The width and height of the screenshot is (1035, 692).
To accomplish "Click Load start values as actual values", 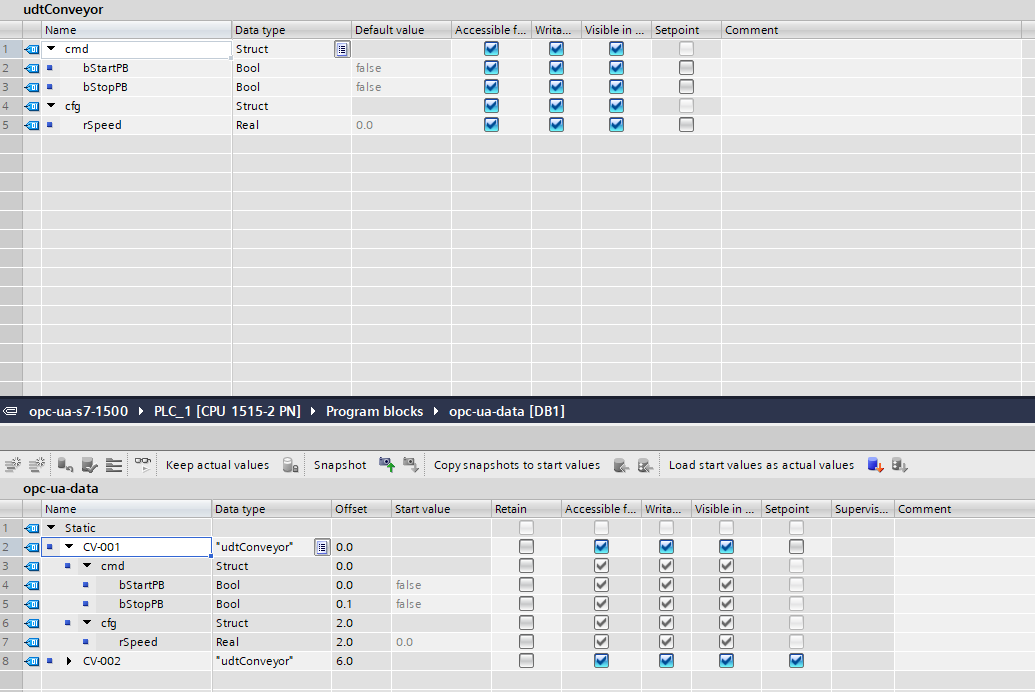I will [x=761, y=465].
